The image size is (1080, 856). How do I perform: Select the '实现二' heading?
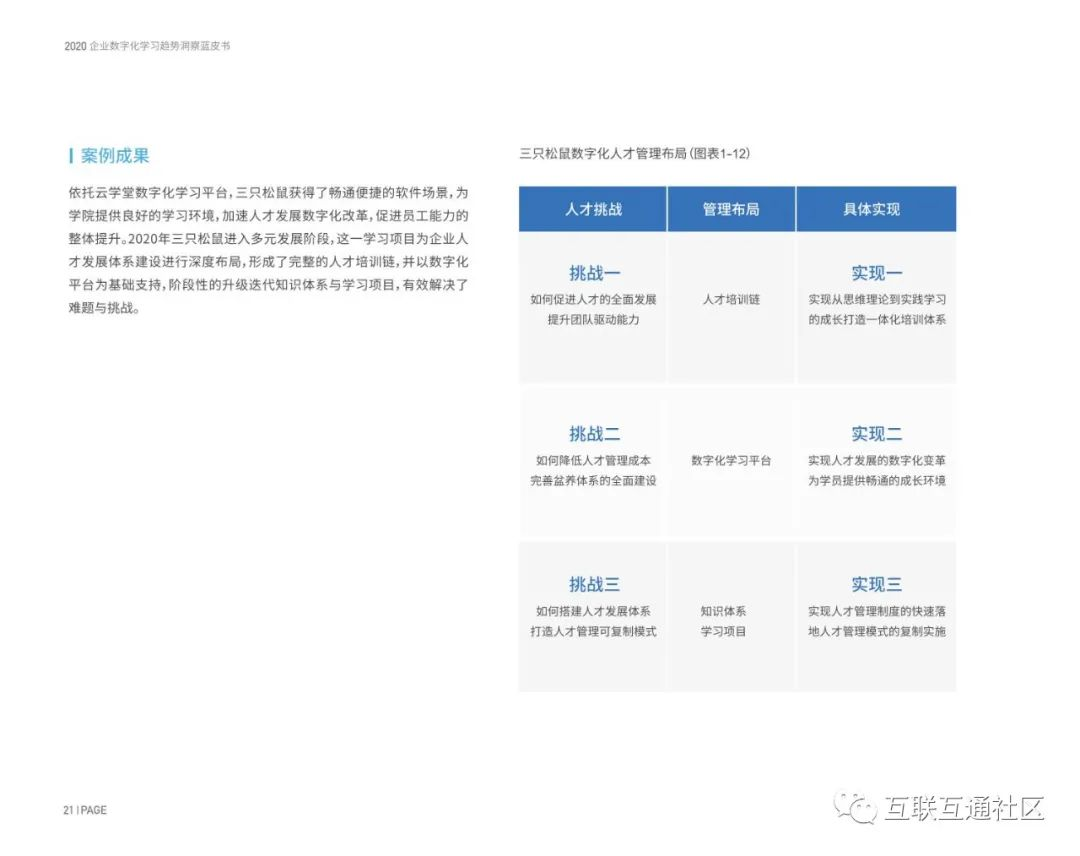(x=876, y=434)
